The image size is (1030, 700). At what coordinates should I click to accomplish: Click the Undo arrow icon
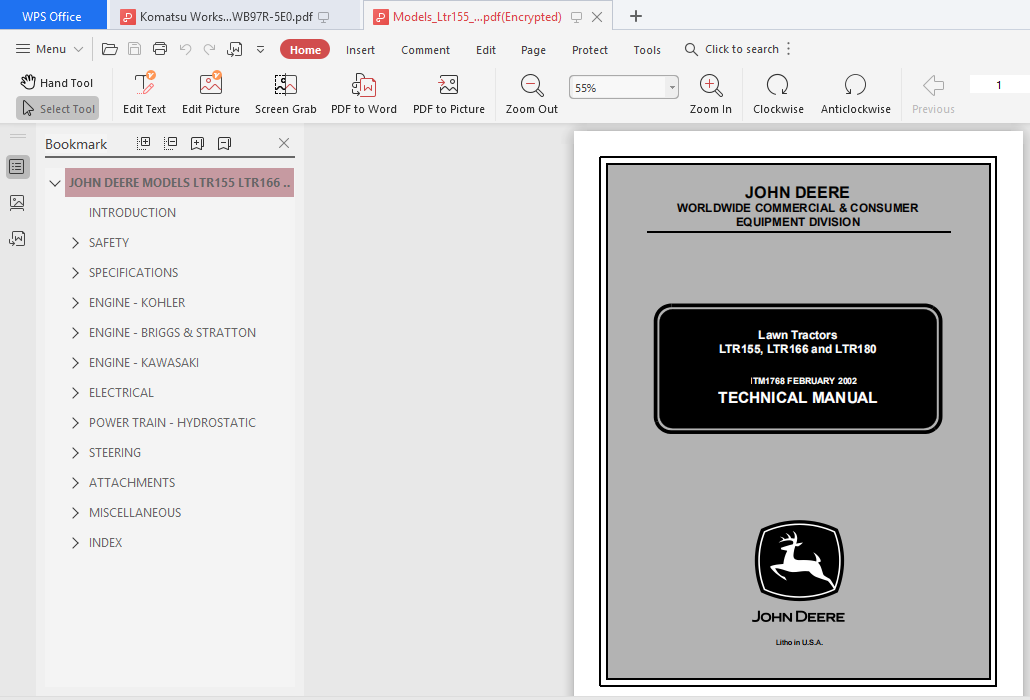tap(185, 49)
